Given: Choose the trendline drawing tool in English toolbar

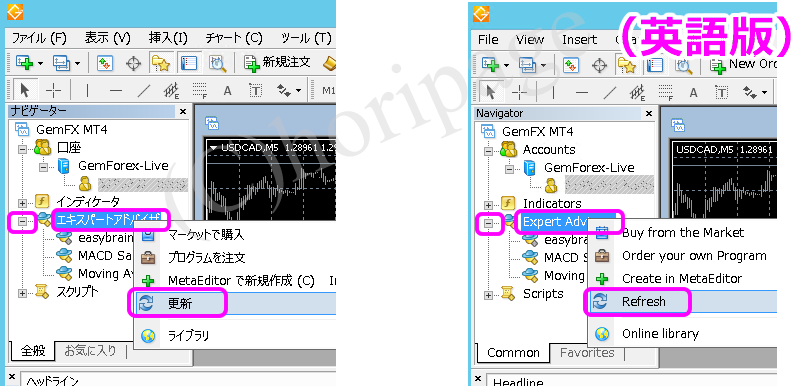Looking at the screenshot, I should [610, 93].
